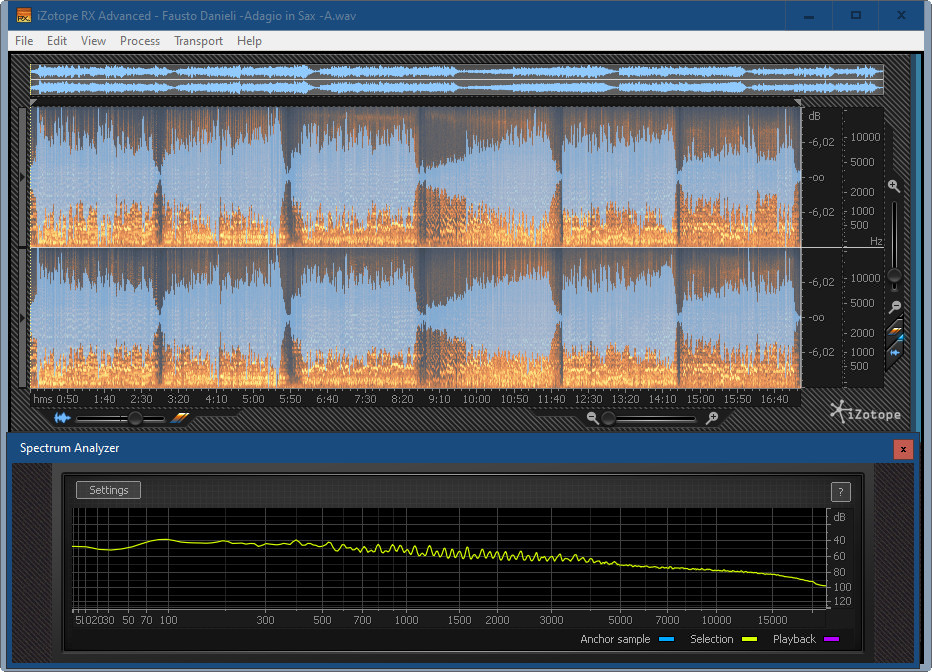This screenshot has width=932, height=672.
Task: Open Spectrum Analyzer help question mark
Action: 841,491
